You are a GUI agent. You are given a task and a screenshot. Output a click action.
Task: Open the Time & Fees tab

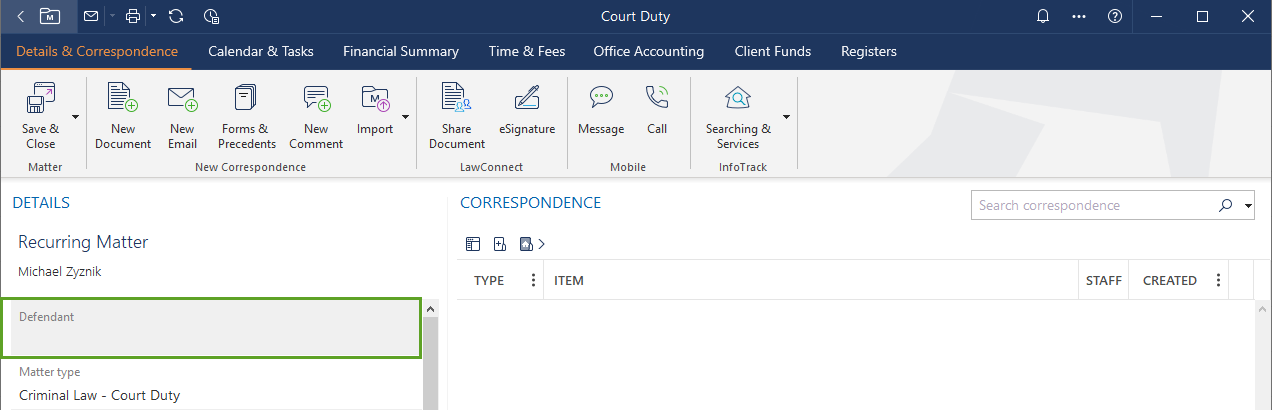tap(526, 51)
